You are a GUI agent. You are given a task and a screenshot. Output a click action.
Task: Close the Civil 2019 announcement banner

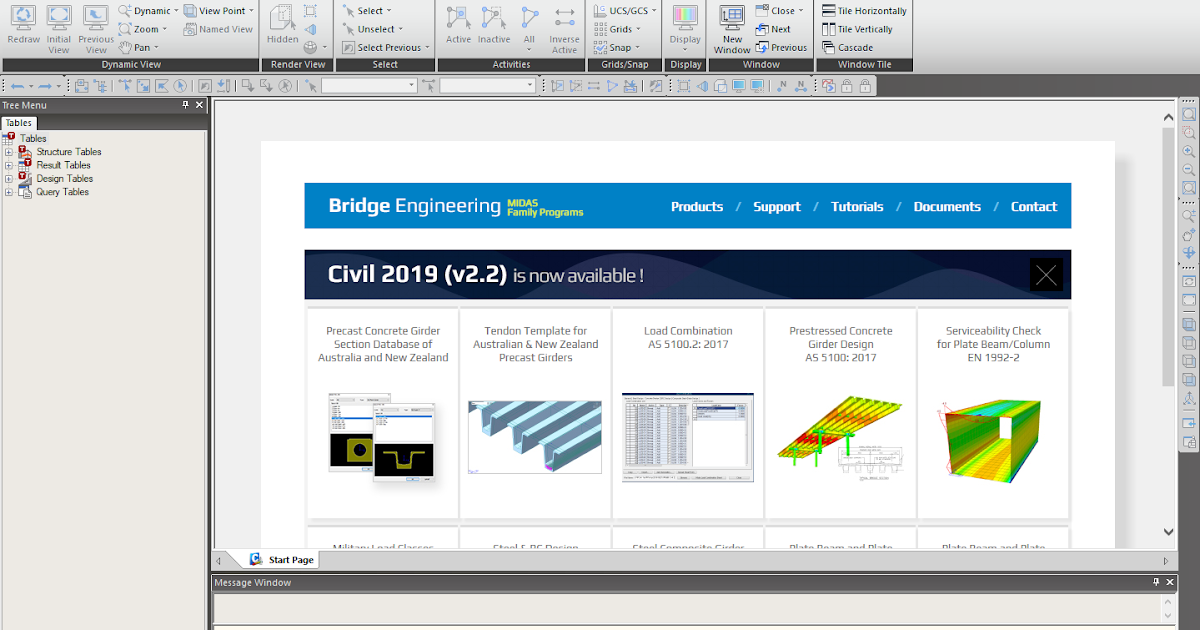1047,275
